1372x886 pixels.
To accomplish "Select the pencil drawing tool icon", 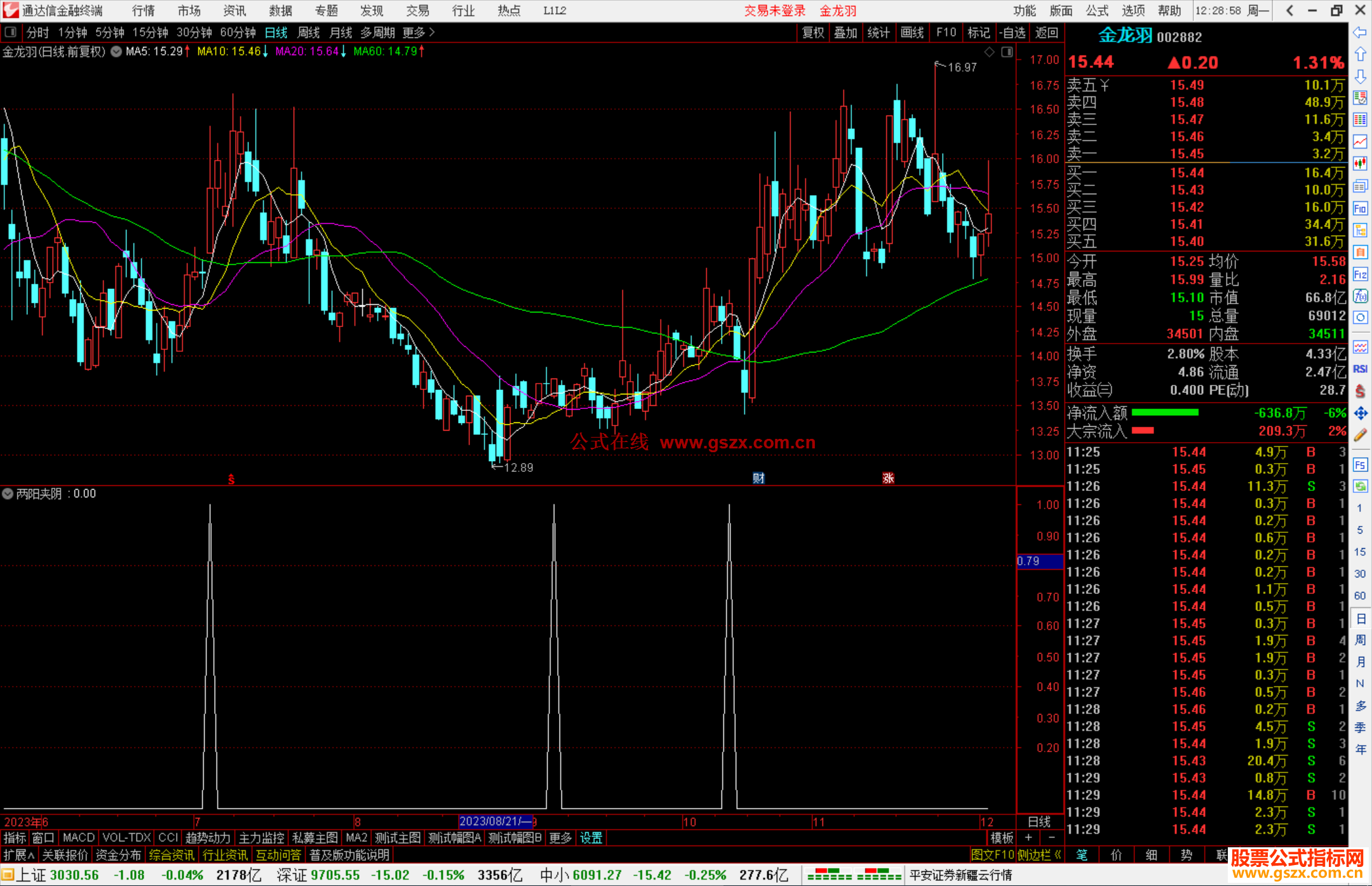I will pos(1360,435).
